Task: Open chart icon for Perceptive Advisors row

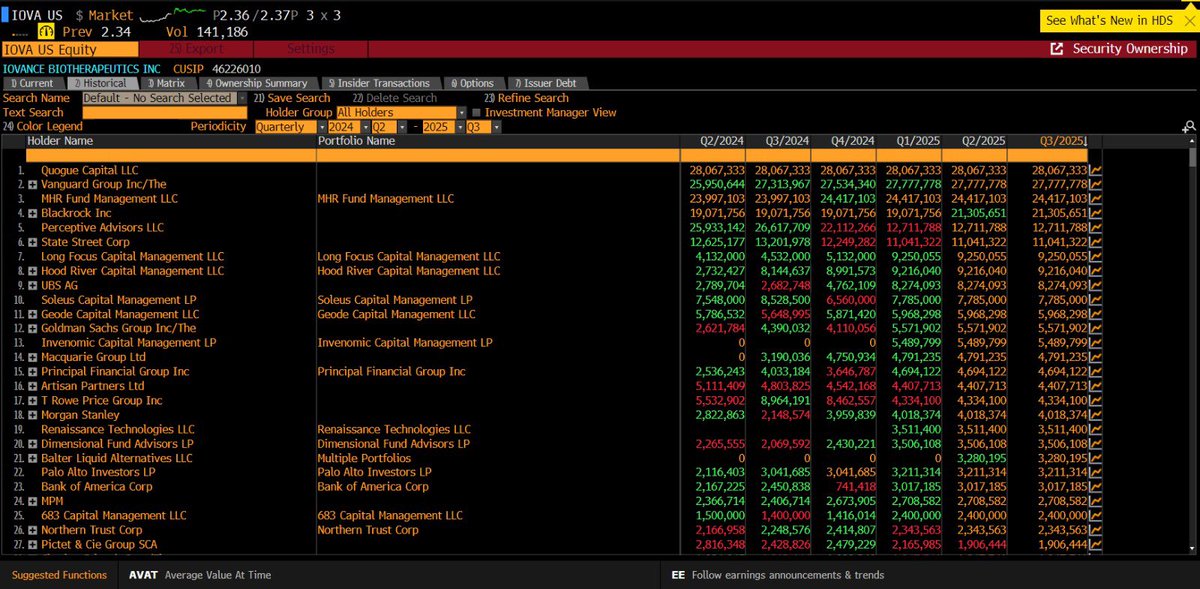Action: click(1095, 228)
